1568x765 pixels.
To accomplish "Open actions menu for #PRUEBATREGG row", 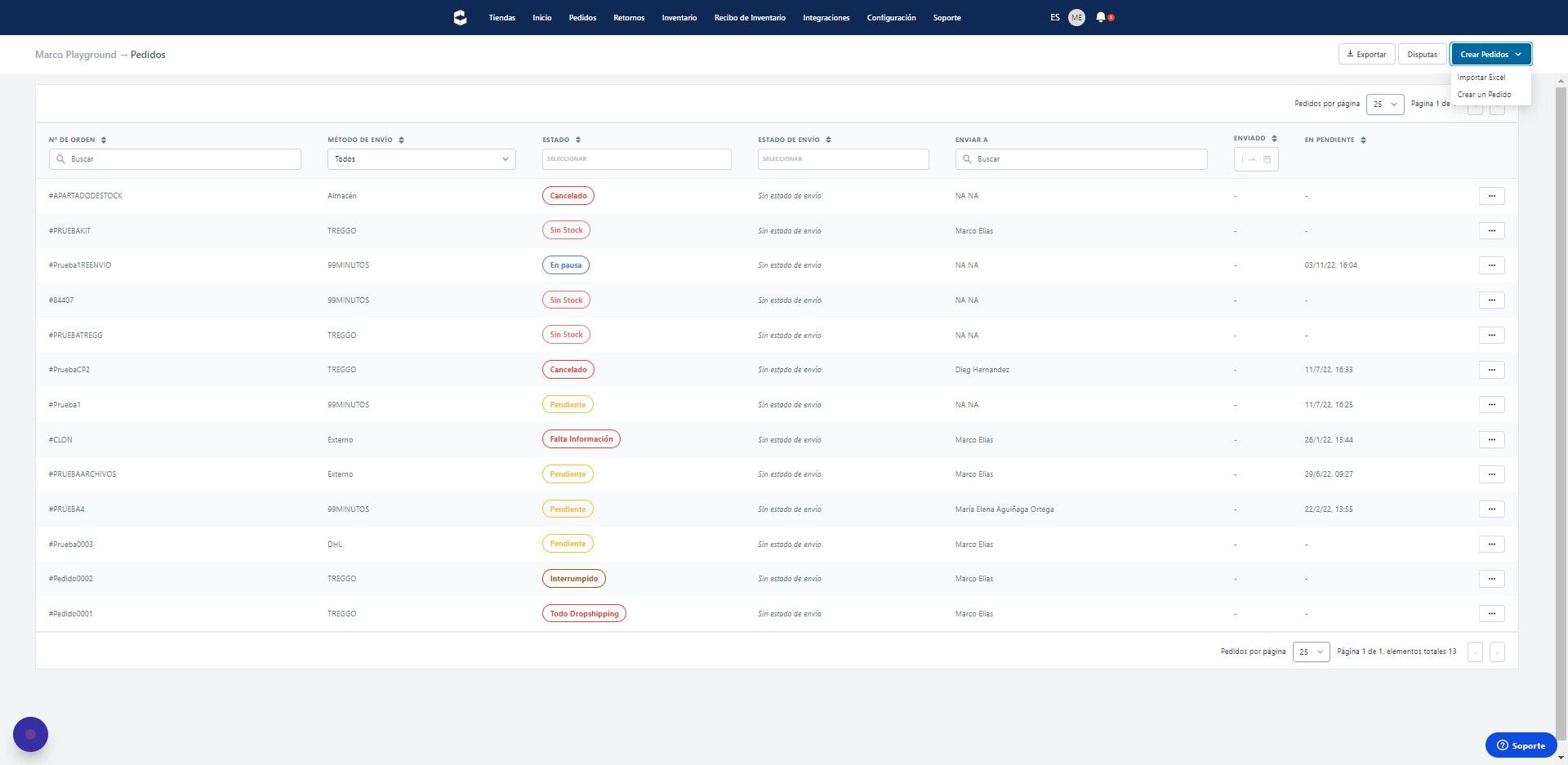I will pyautogui.click(x=1491, y=335).
